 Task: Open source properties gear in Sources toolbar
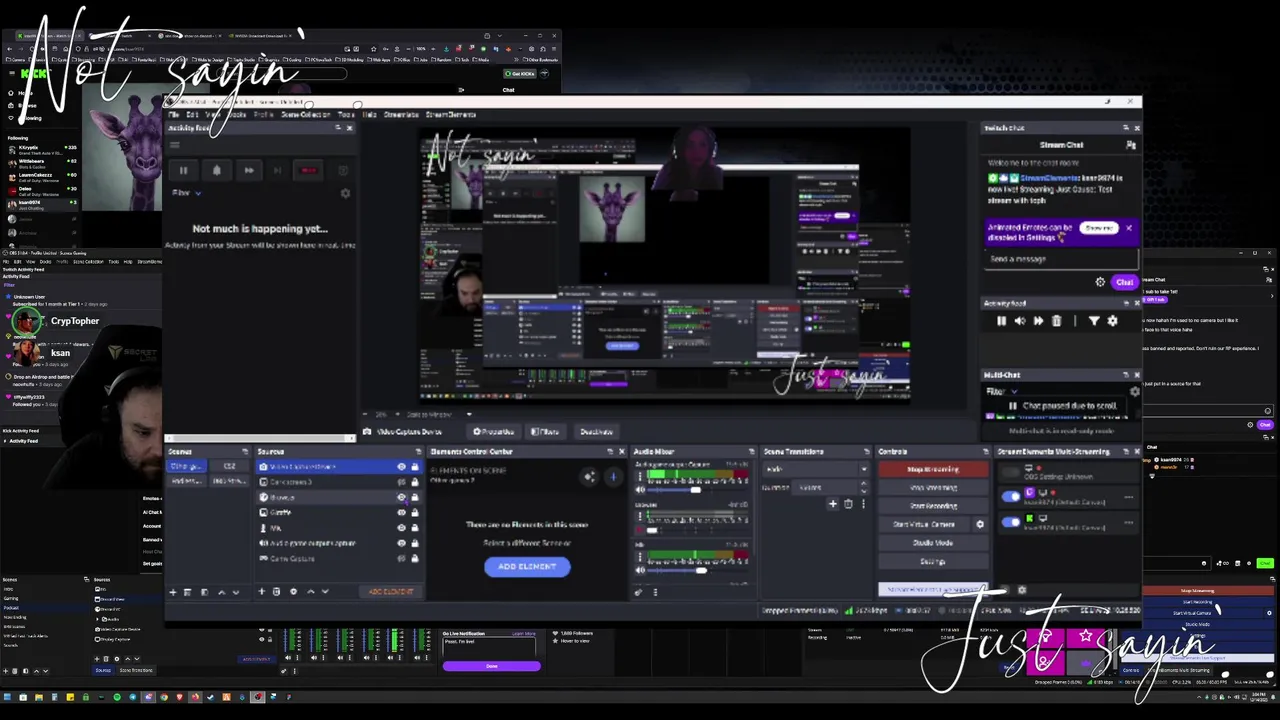tap(293, 592)
